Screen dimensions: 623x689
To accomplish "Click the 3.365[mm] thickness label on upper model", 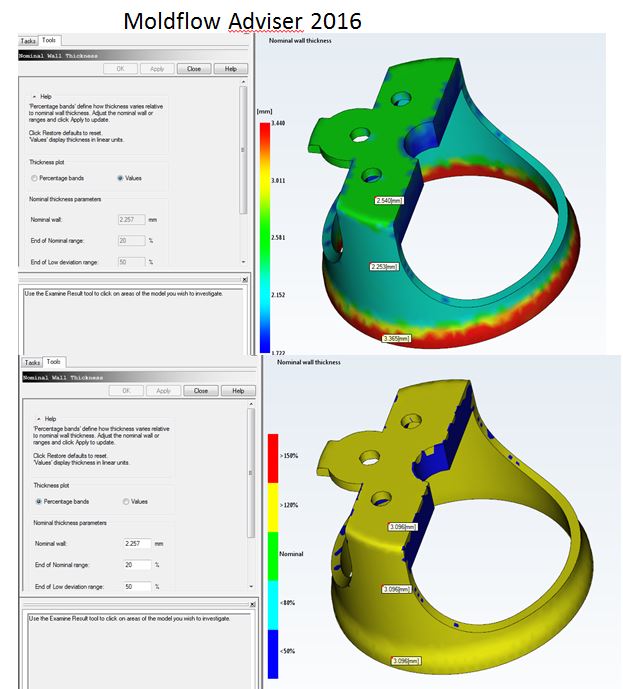I will coord(396,338).
